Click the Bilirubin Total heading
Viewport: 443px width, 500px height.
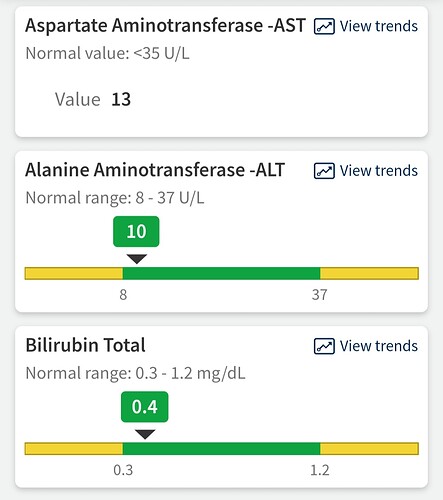86,345
